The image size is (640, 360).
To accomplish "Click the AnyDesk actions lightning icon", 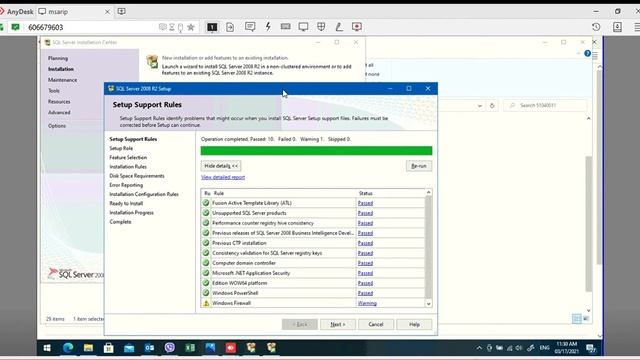I will (268, 27).
